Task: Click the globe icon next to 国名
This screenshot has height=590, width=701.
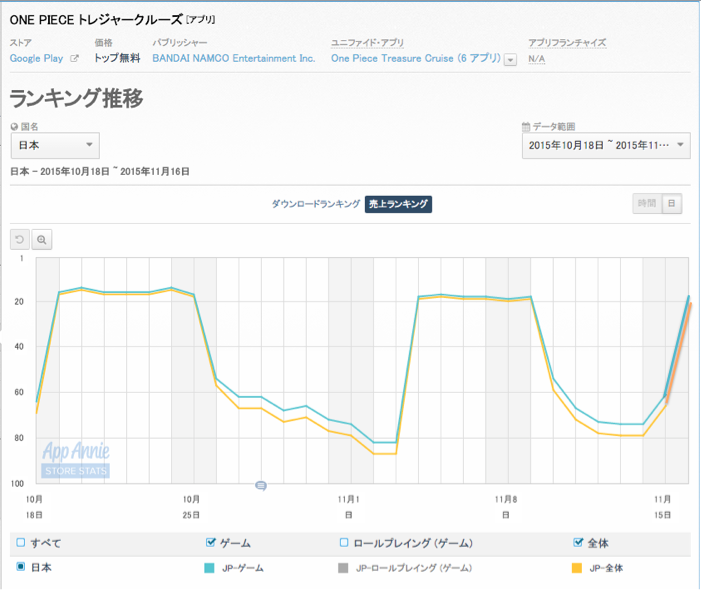Action: (14, 126)
